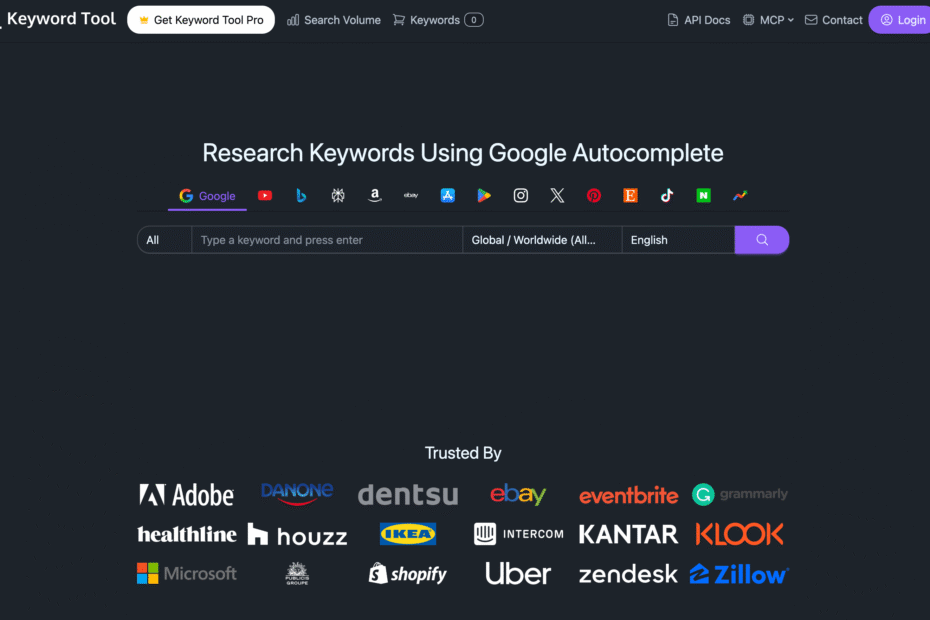
Task: Click the KLOOK logo
Action: 740,534
